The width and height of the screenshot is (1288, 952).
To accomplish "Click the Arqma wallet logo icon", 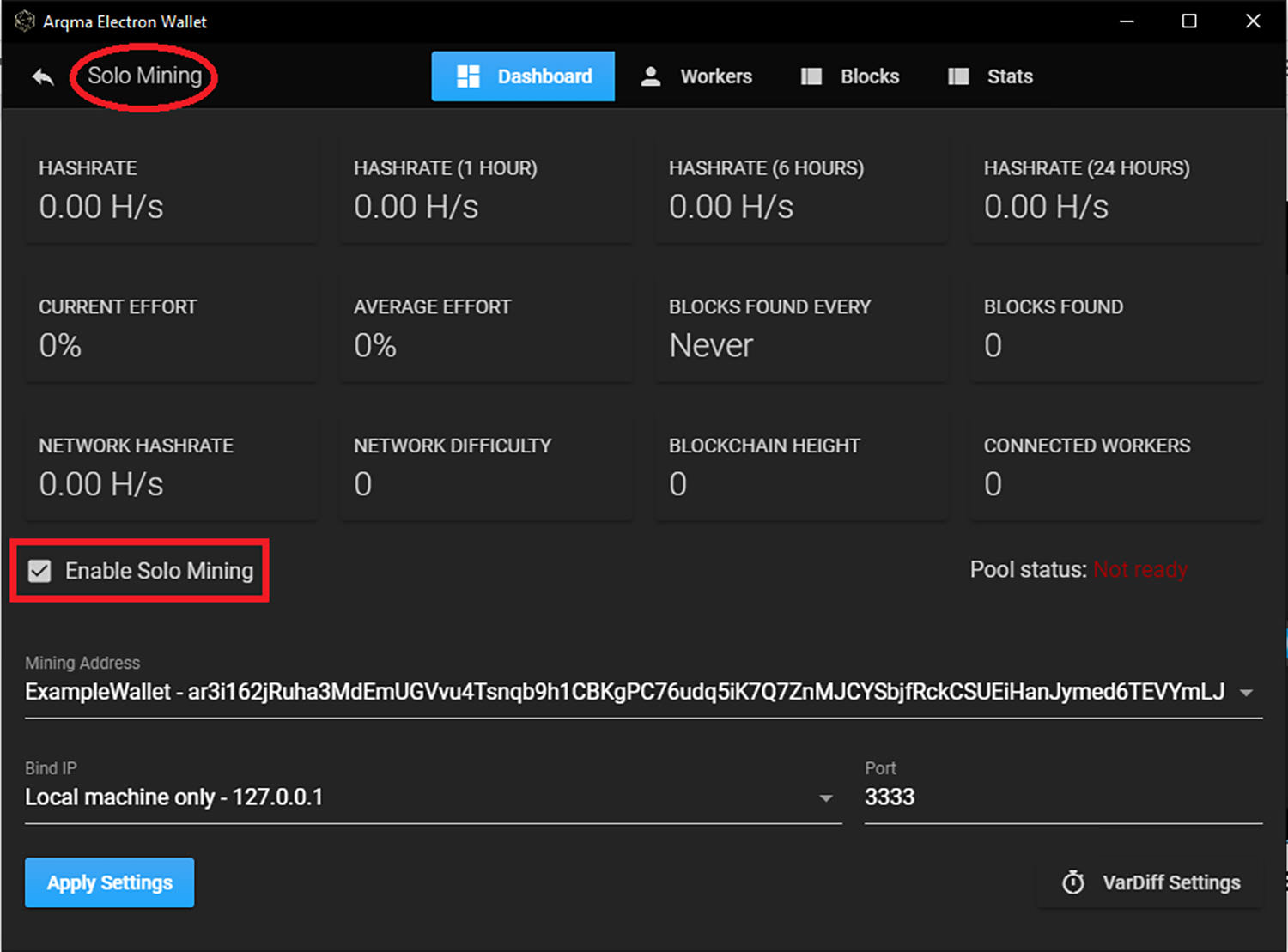I will point(24,21).
